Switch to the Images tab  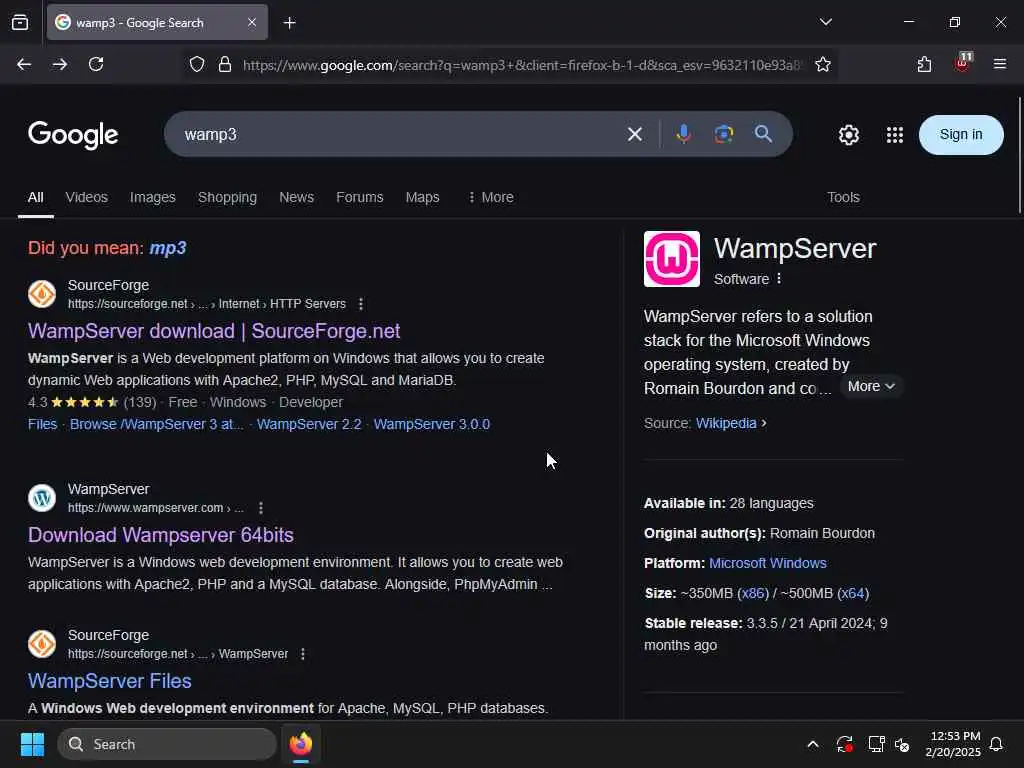click(x=153, y=197)
